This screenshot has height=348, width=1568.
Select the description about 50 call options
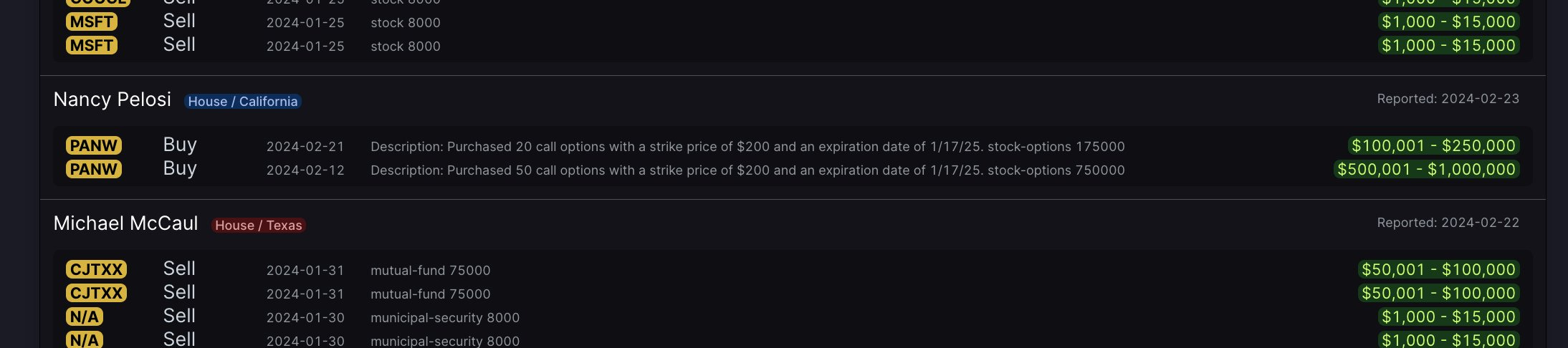coord(747,170)
